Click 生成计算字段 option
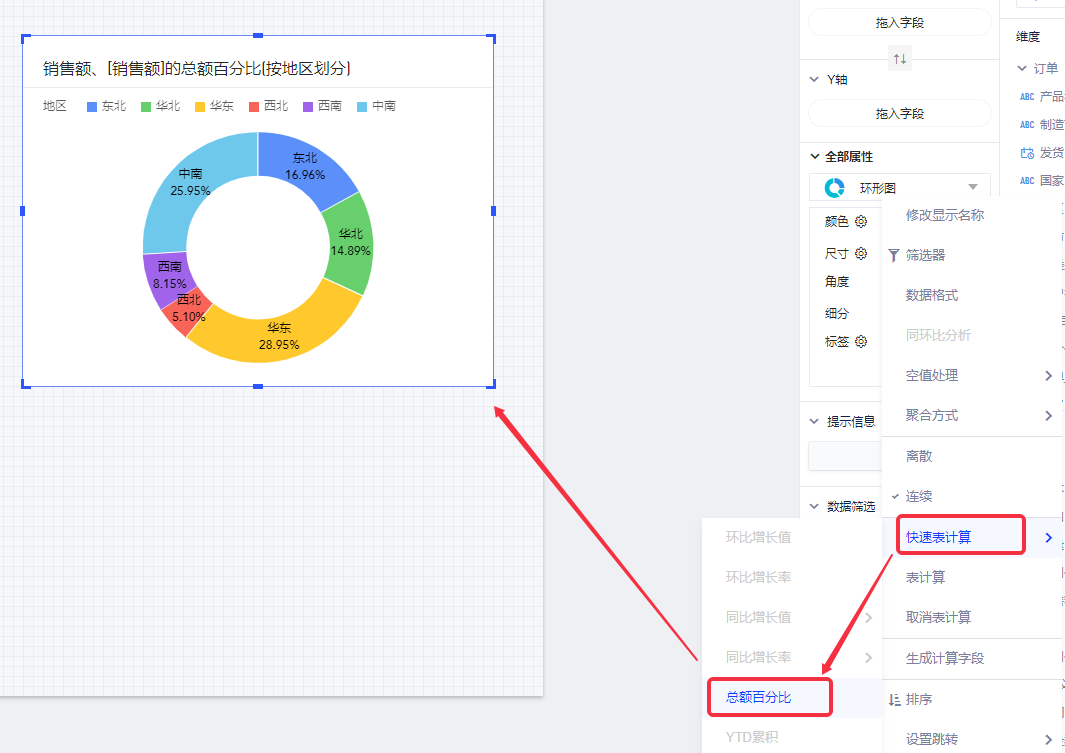Viewport: 1065px width, 753px height. coord(945,658)
